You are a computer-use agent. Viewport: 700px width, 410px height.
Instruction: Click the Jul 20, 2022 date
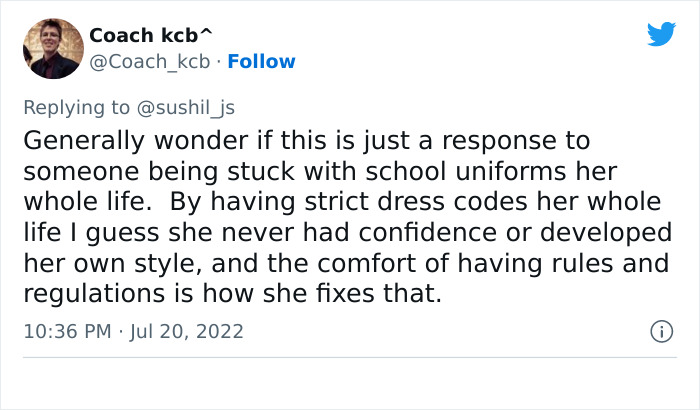(187, 330)
